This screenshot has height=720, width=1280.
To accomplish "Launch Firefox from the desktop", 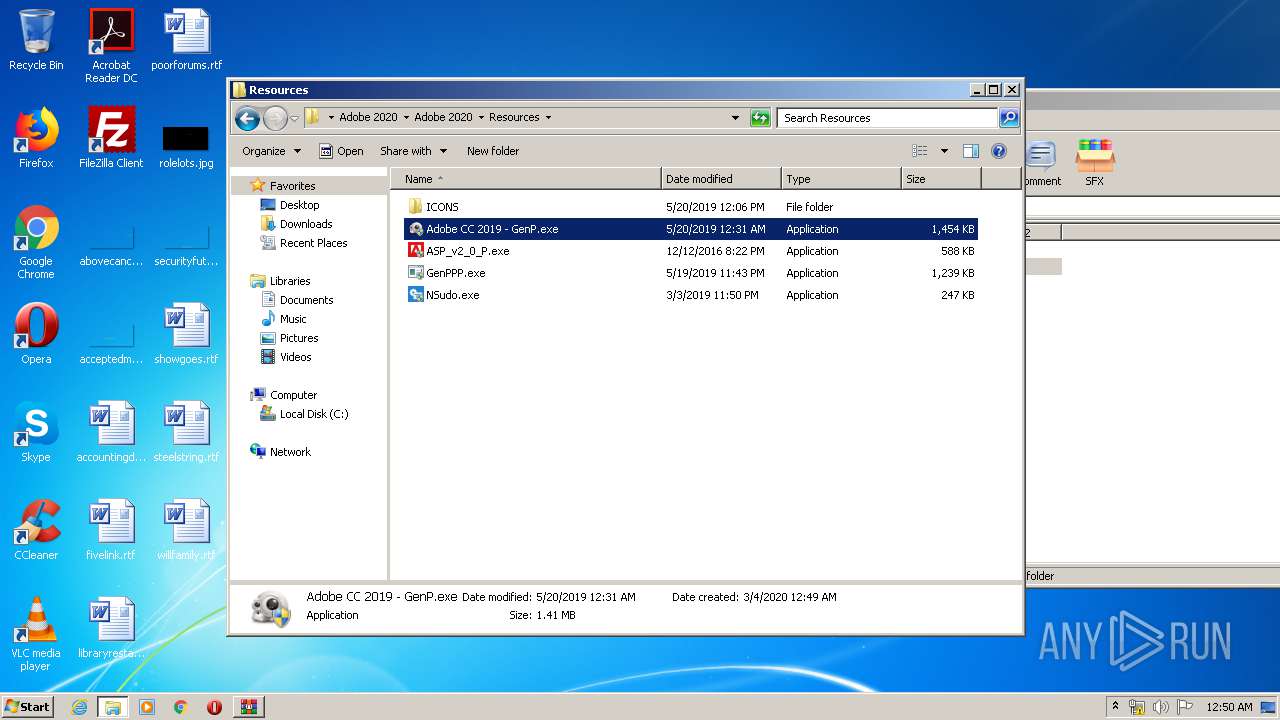I will pyautogui.click(x=36, y=138).
